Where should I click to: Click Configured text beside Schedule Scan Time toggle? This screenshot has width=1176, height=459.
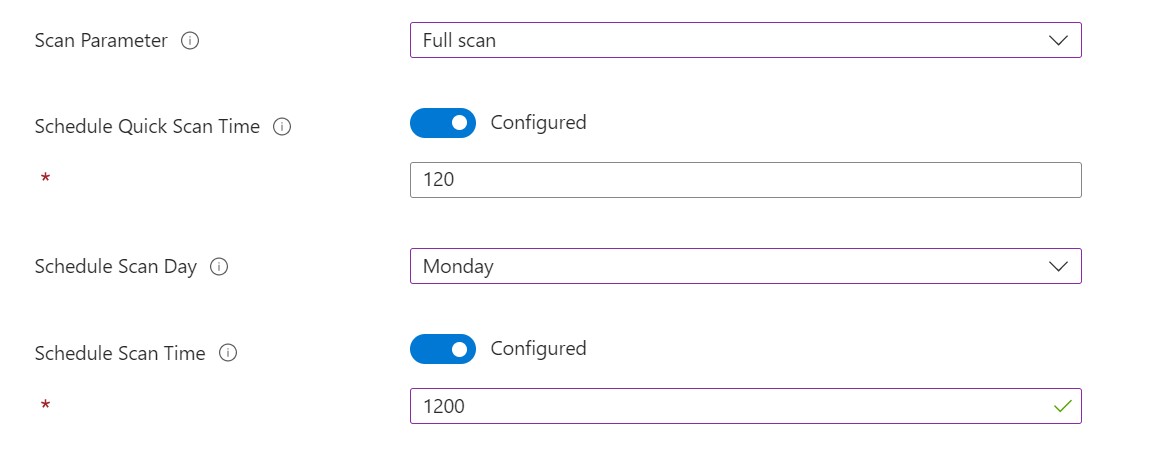click(538, 349)
